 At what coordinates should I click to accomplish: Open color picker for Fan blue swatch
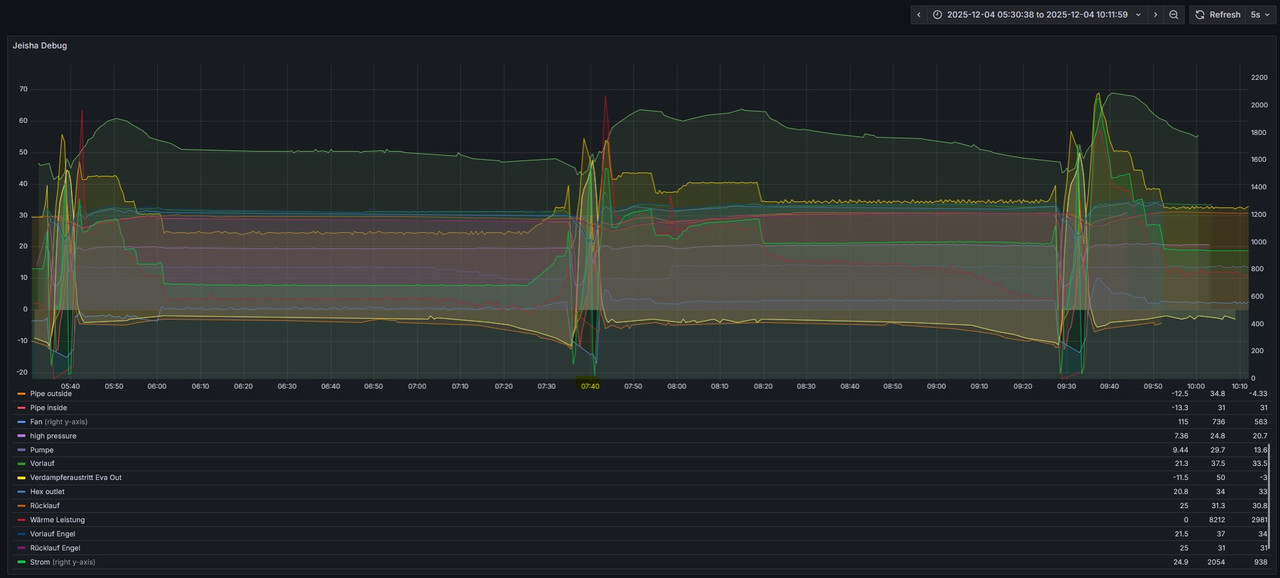(21, 422)
